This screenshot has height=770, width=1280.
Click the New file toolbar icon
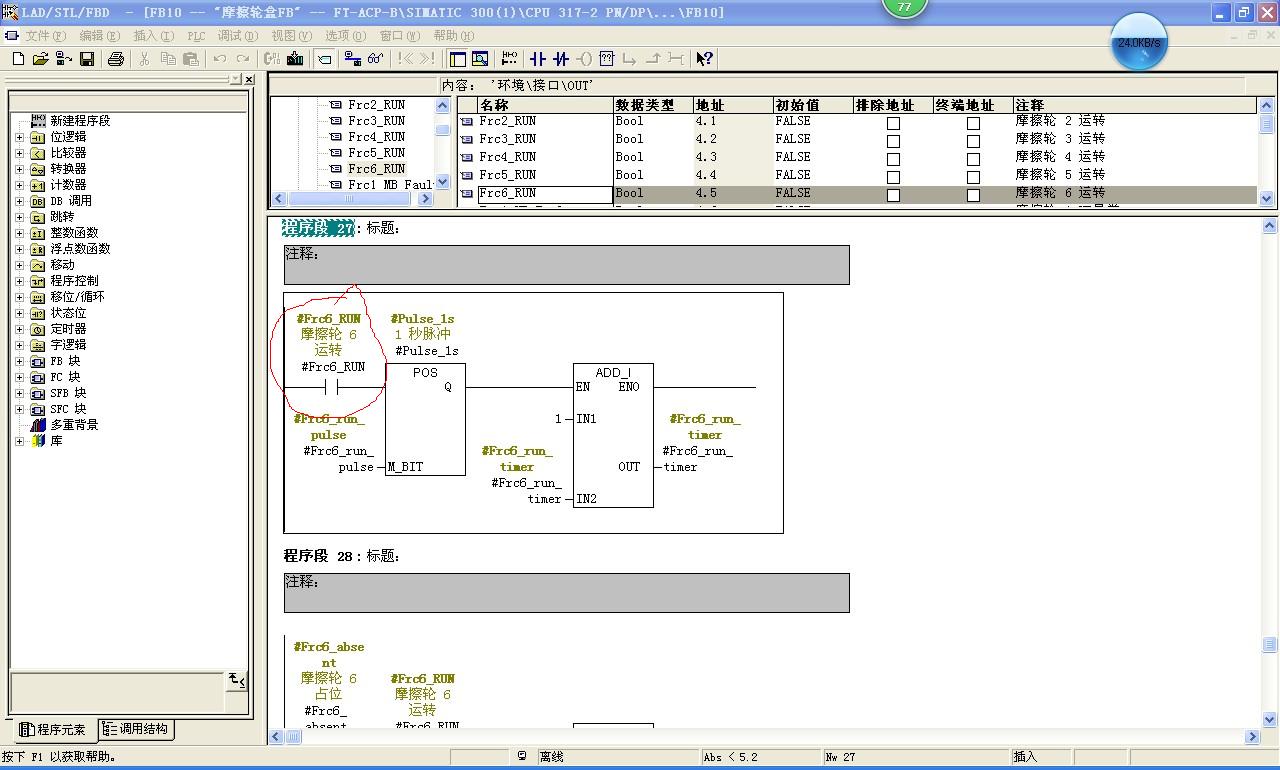(17, 59)
